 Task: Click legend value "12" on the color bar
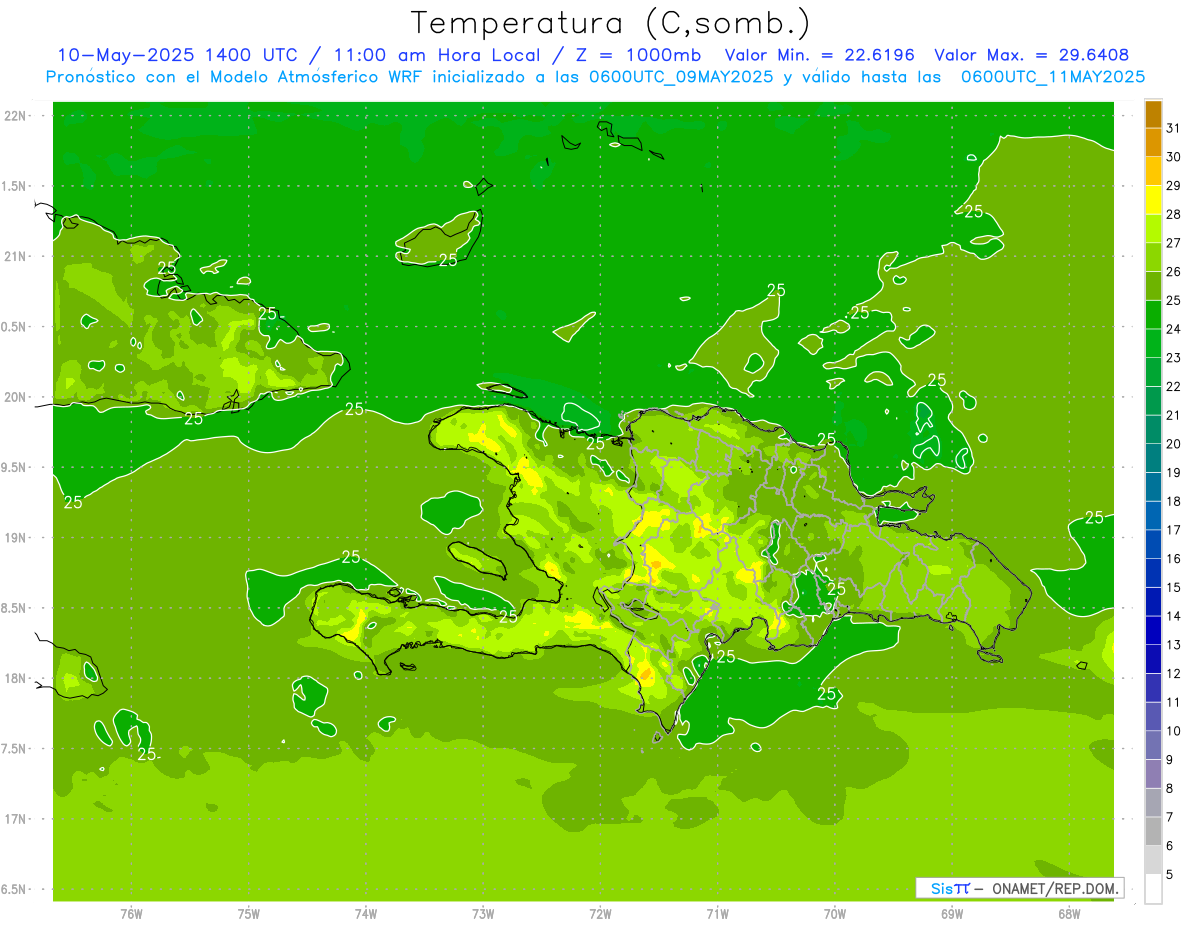(1173, 673)
